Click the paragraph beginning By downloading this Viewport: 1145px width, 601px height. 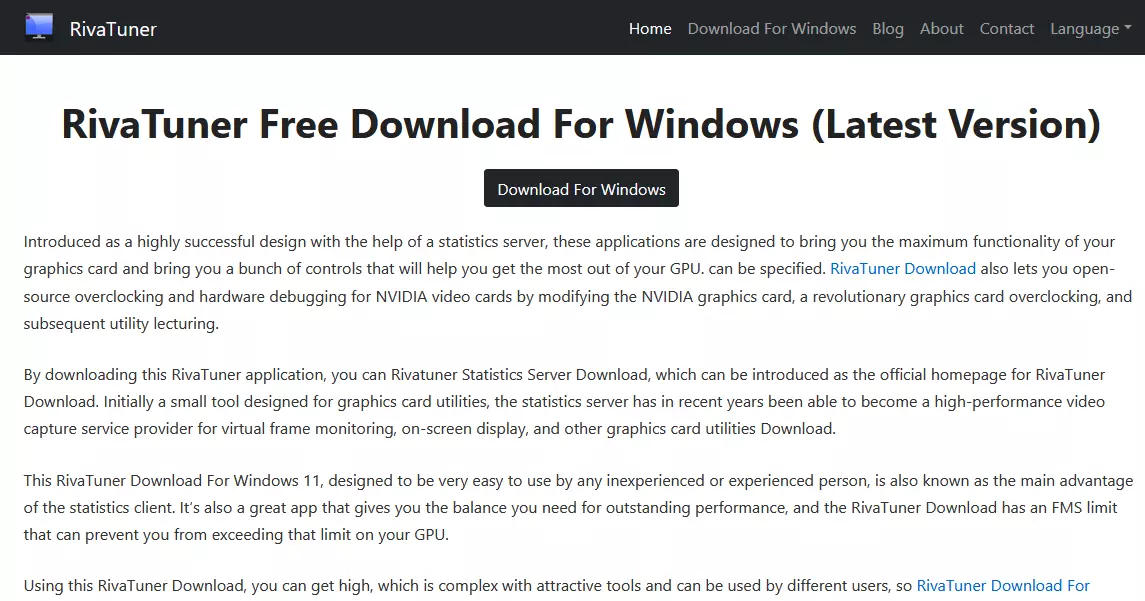tap(564, 402)
